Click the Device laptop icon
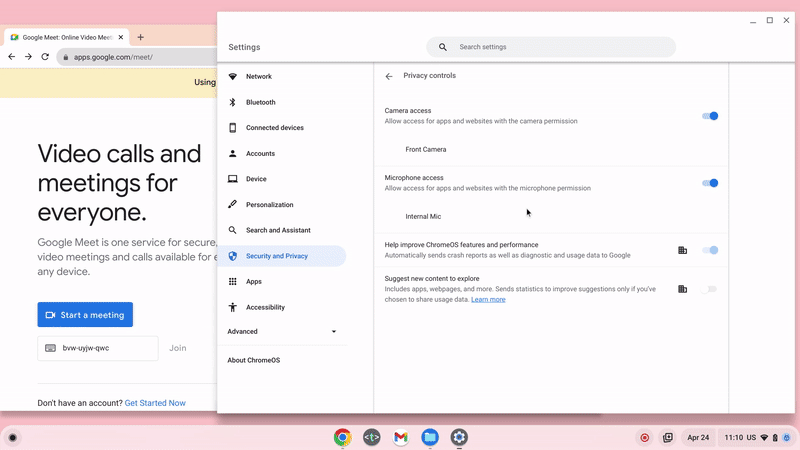Image resolution: width=800 pixels, height=450 pixels. (x=233, y=179)
